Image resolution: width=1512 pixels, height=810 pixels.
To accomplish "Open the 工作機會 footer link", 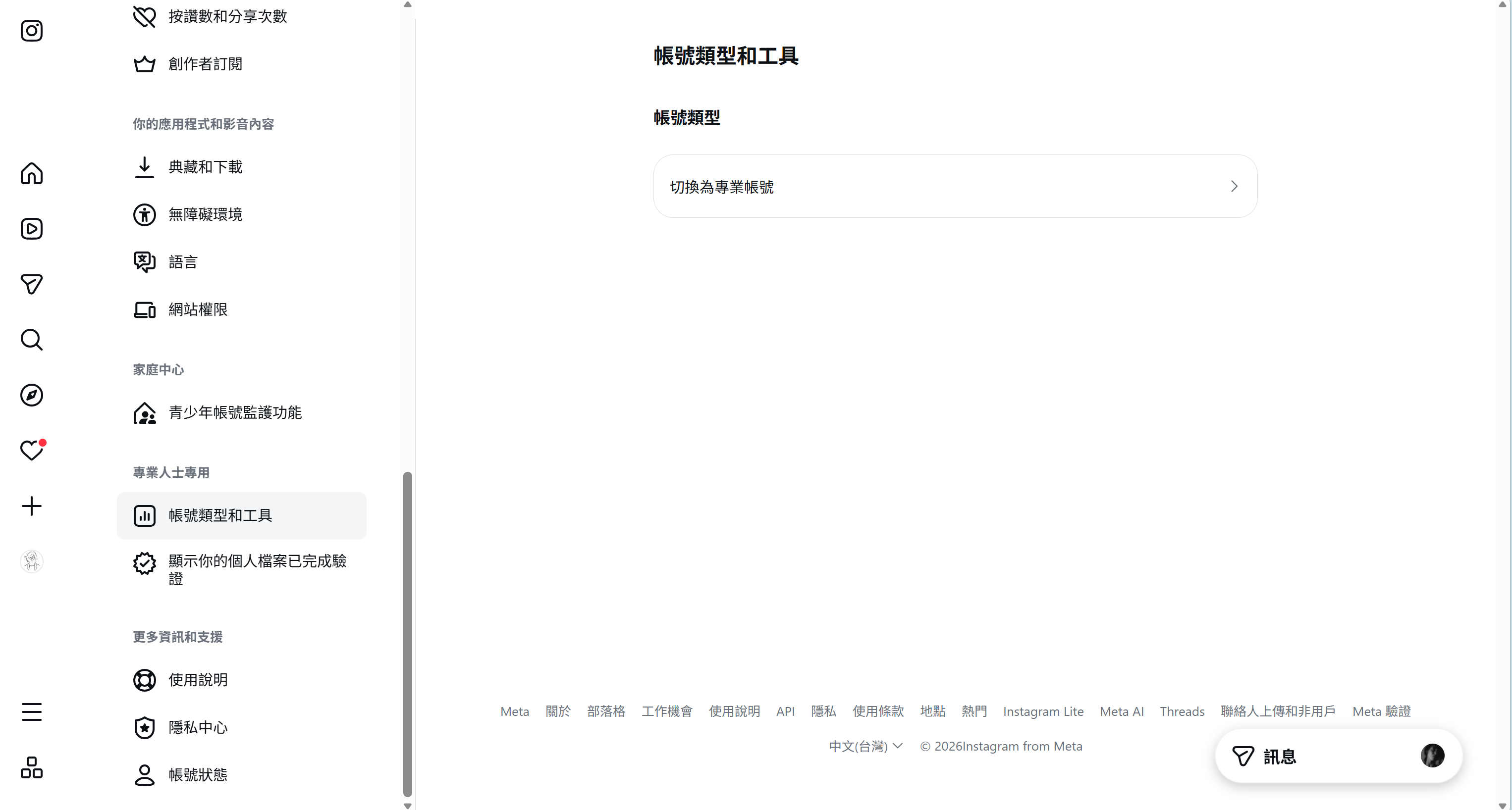I will tap(667, 711).
